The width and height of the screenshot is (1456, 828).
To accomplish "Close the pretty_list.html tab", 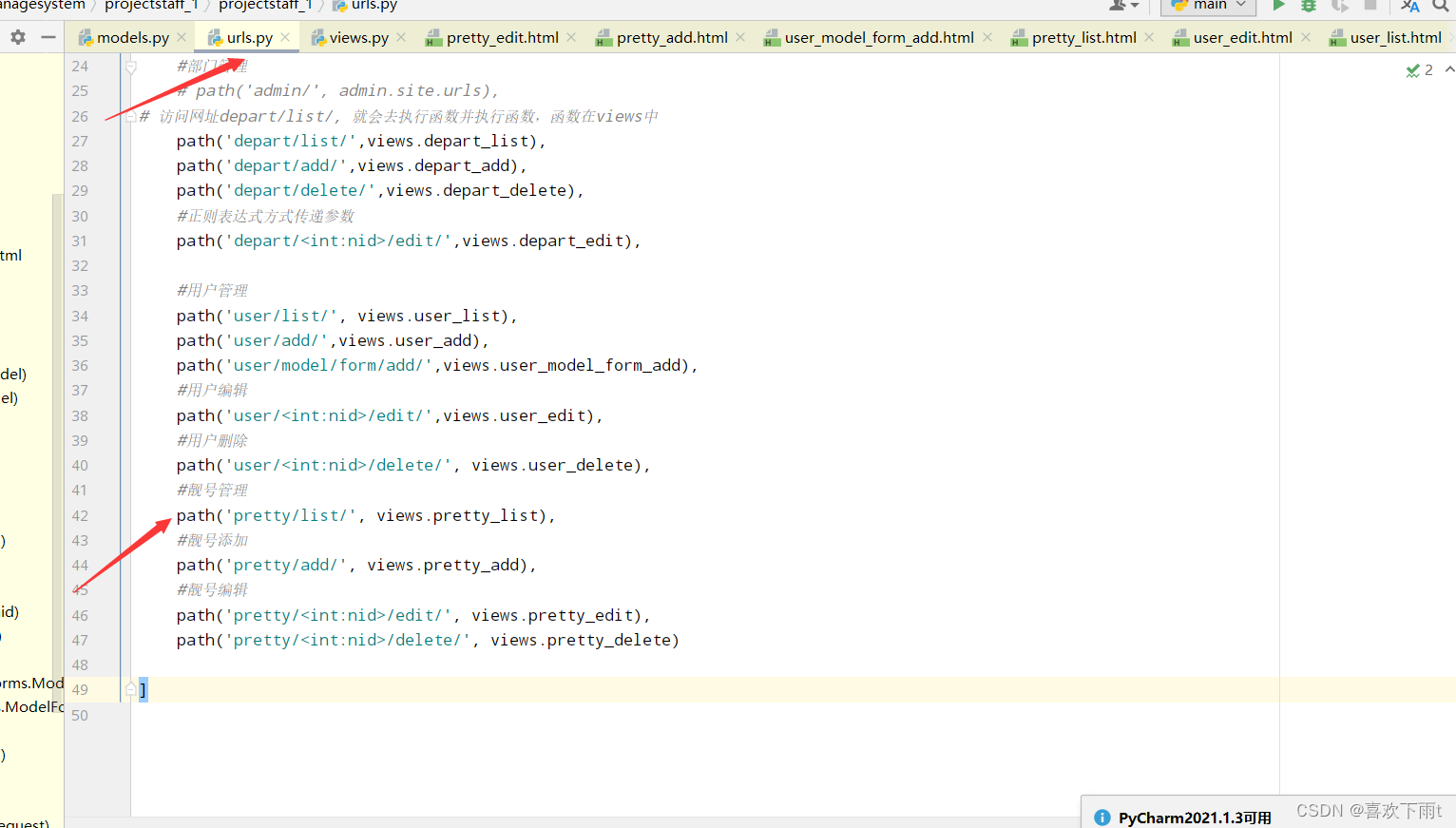I will pyautogui.click(x=1149, y=37).
